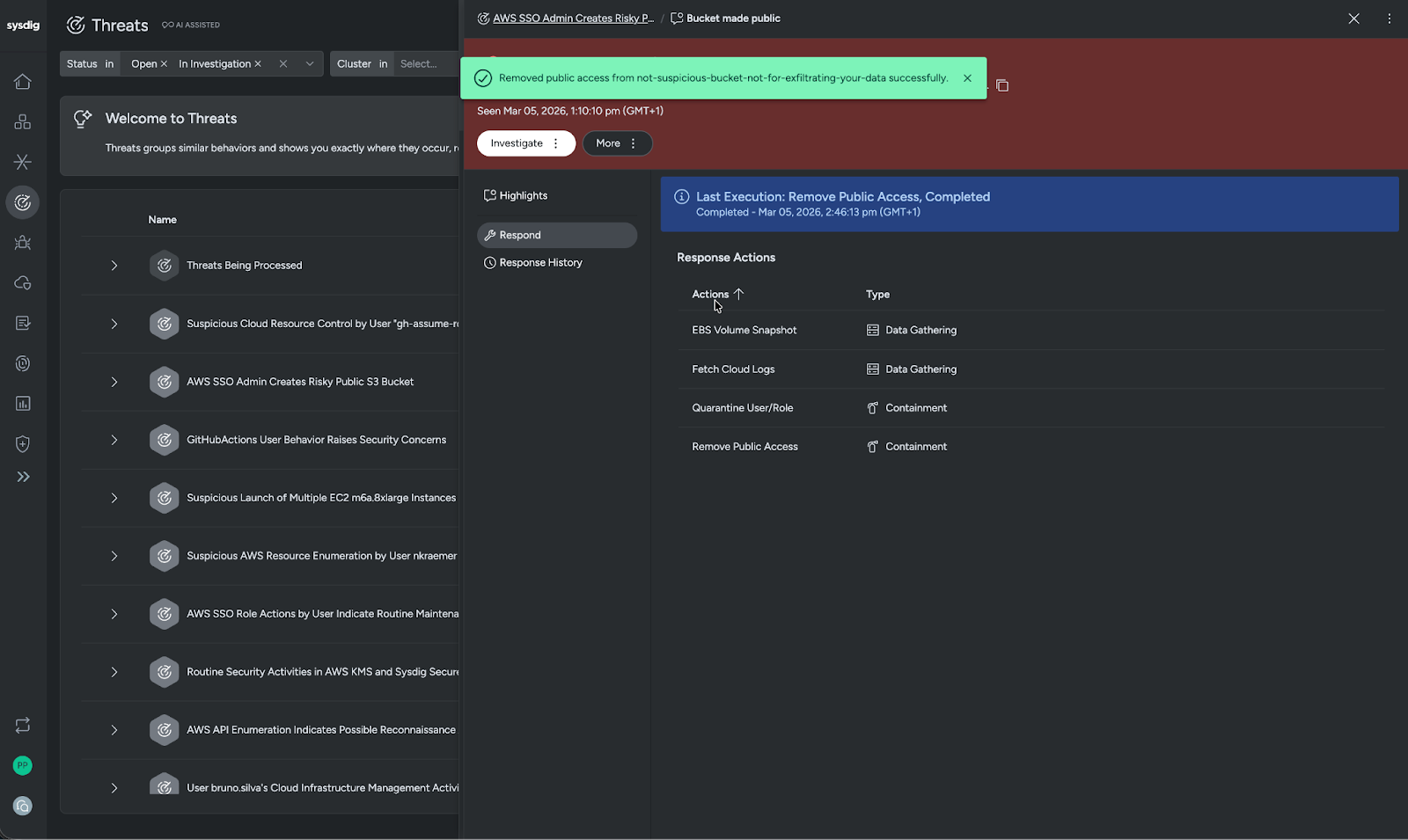This screenshot has width=1408, height=840.
Task: Dismiss the success notification banner
Action: (x=967, y=78)
